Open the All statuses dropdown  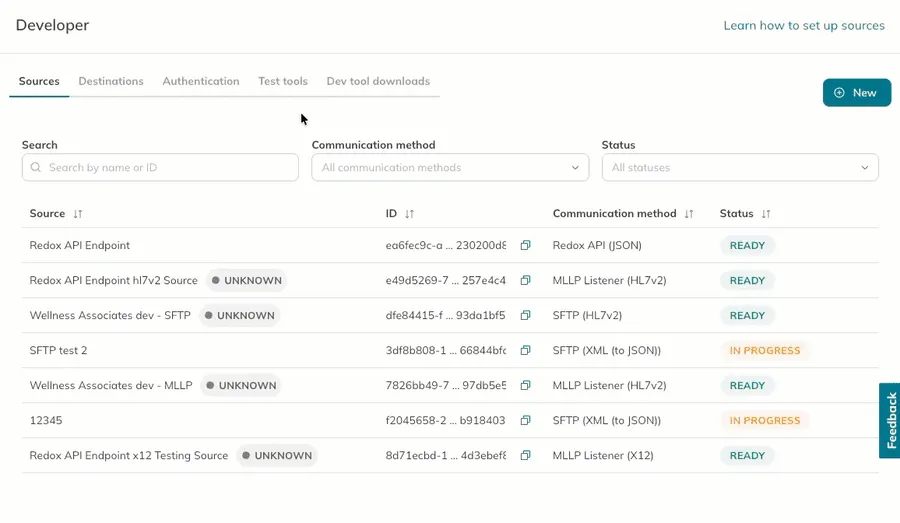pos(740,167)
